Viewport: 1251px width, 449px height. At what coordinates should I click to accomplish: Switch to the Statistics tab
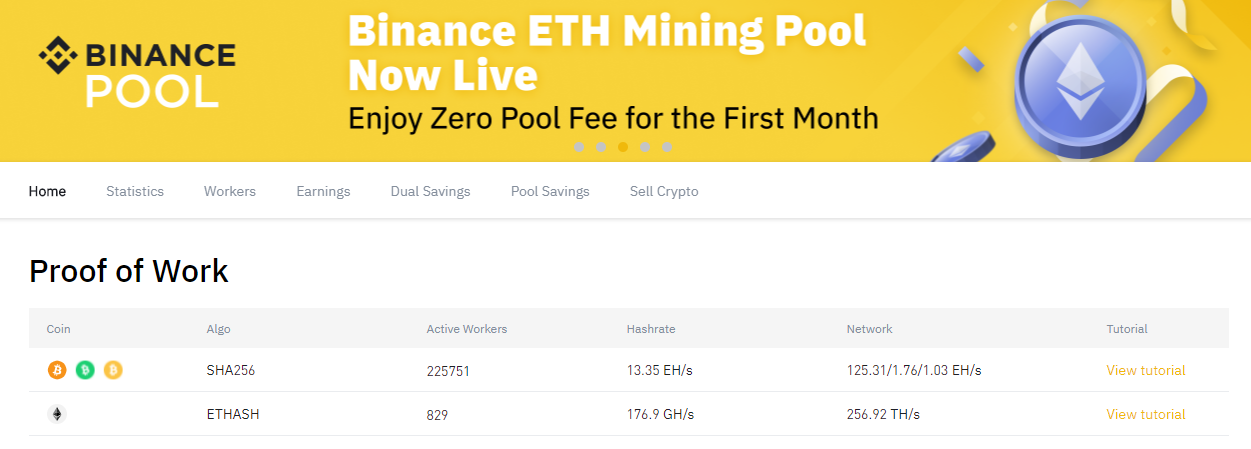pyautogui.click(x=135, y=191)
